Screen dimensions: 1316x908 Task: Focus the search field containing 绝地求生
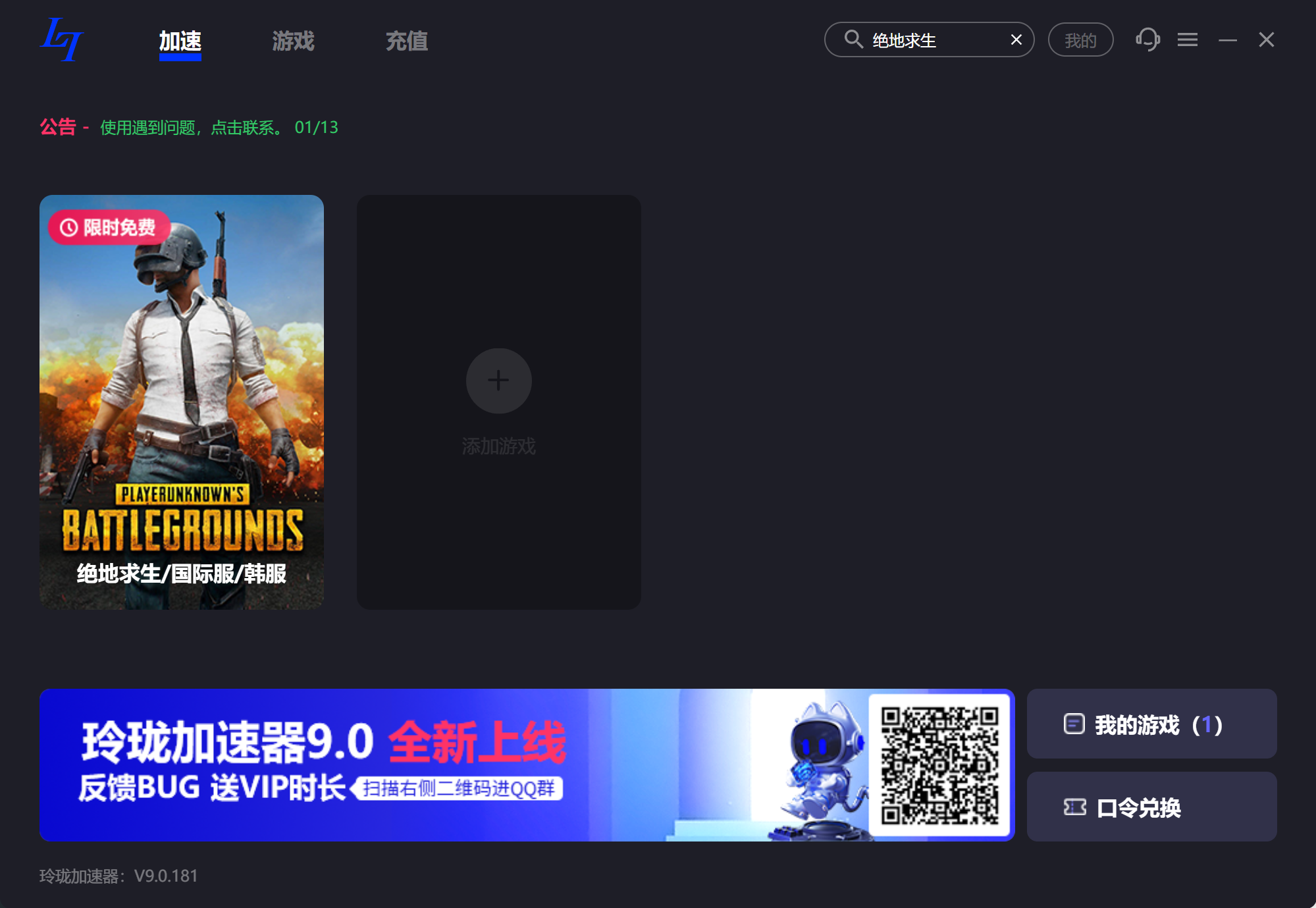point(929,40)
